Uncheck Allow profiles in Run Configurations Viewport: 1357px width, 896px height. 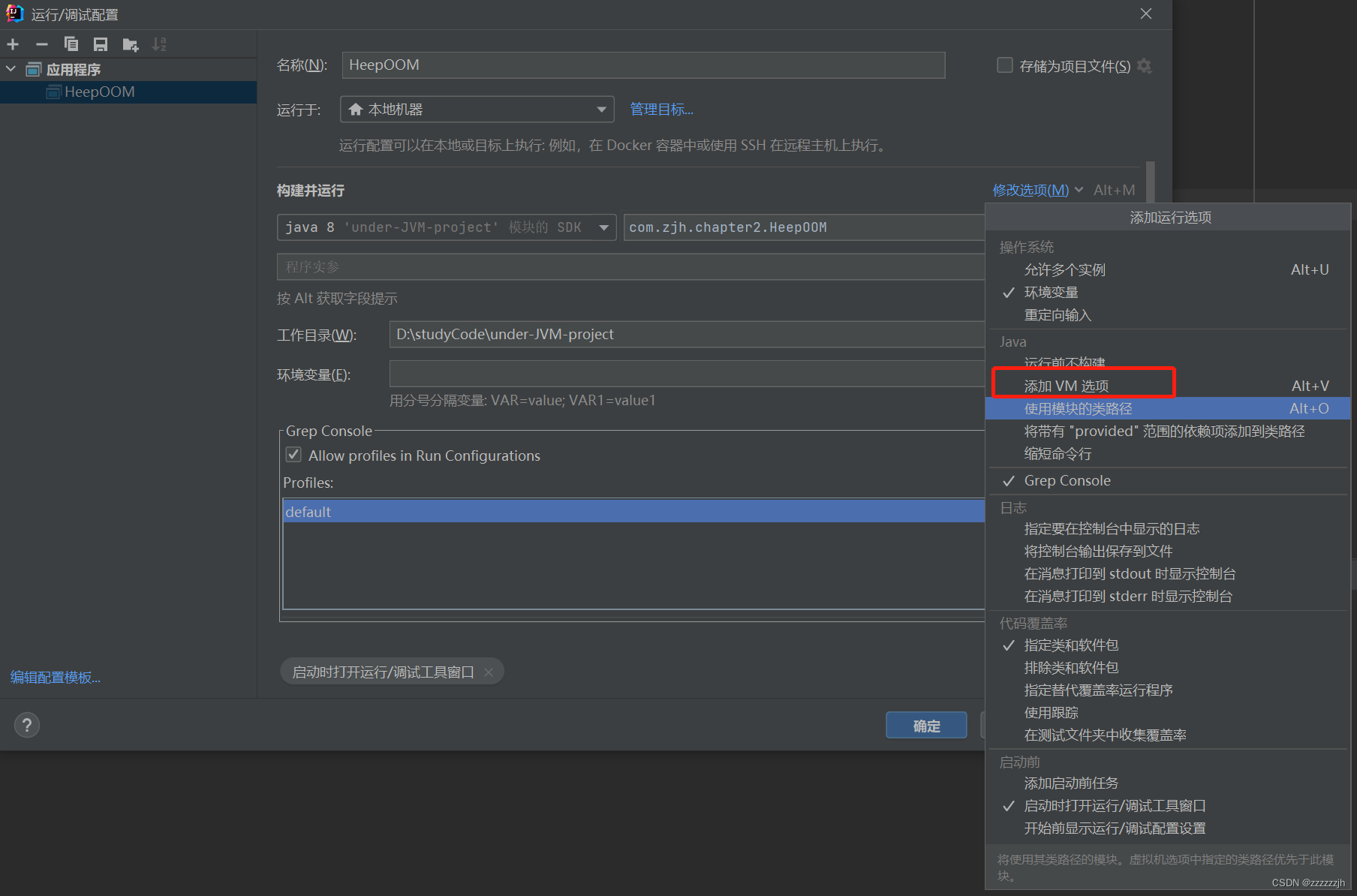[x=293, y=455]
